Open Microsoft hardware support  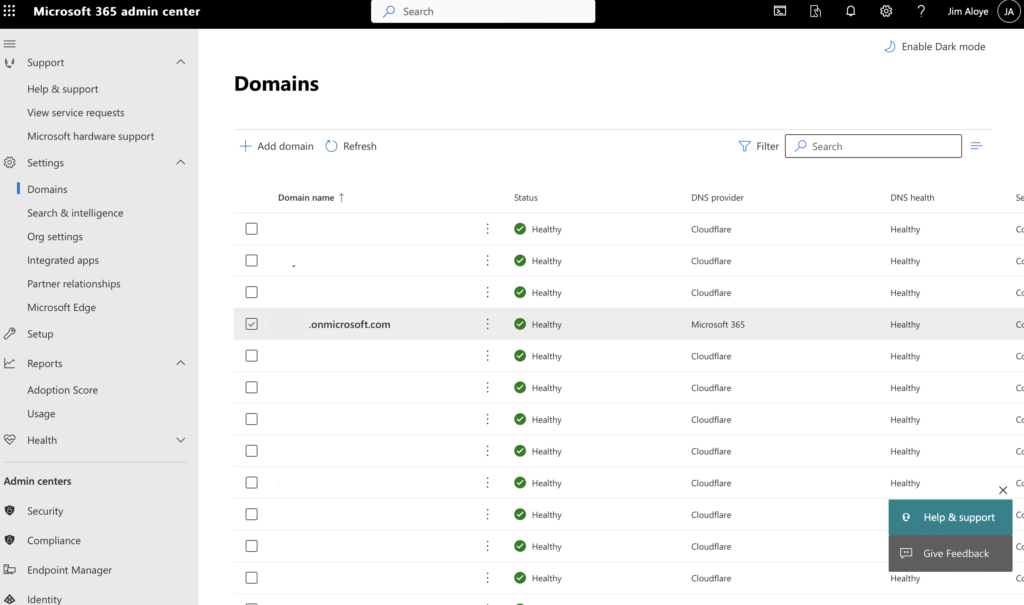(91, 136)
